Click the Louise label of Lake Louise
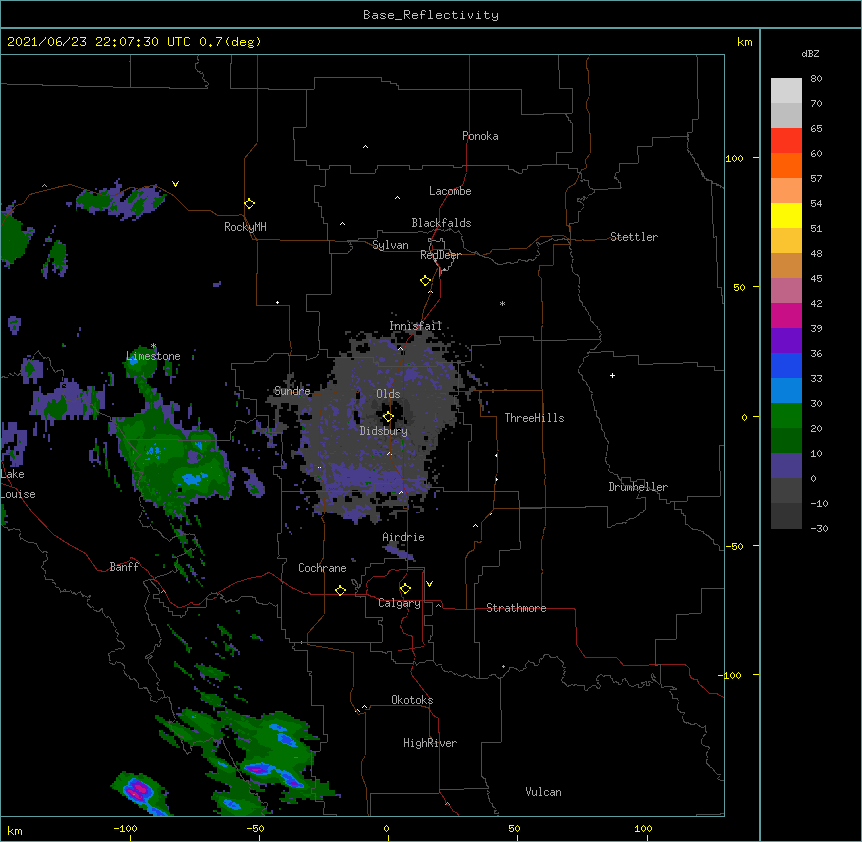The width and height of the screenshot is (862, 842). point(18,494)
